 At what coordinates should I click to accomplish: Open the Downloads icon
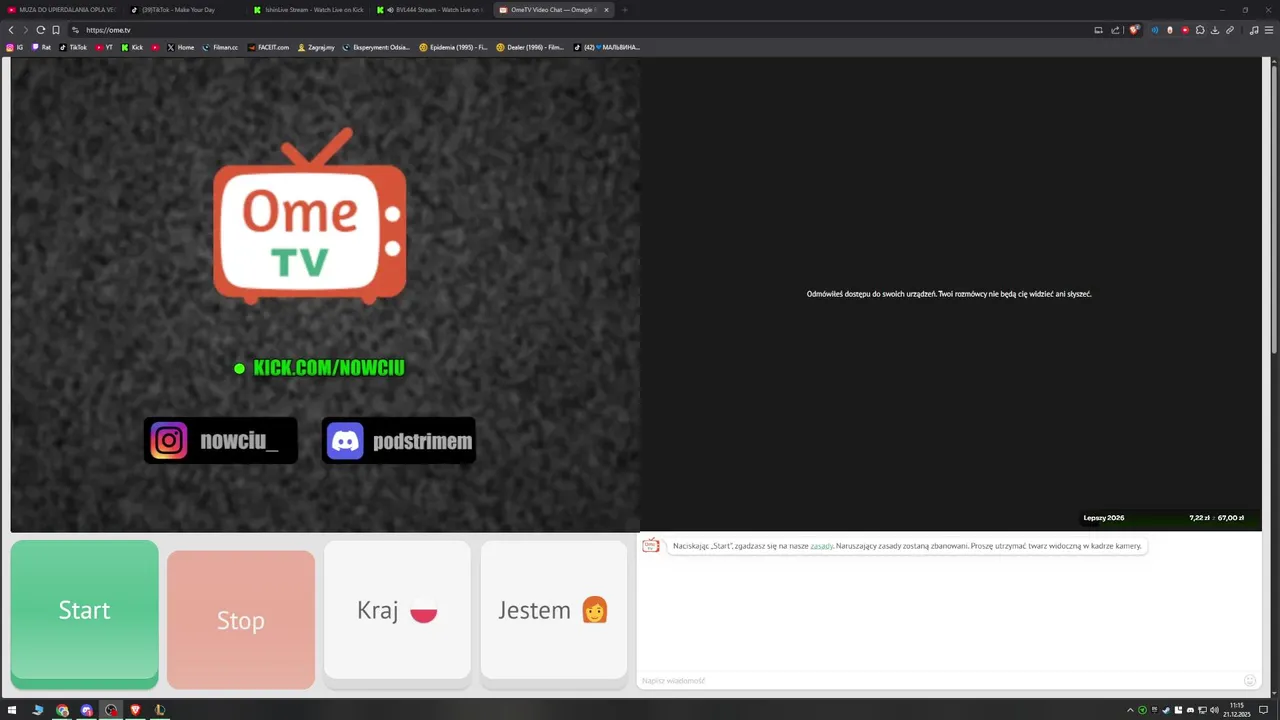(1215, 30)
